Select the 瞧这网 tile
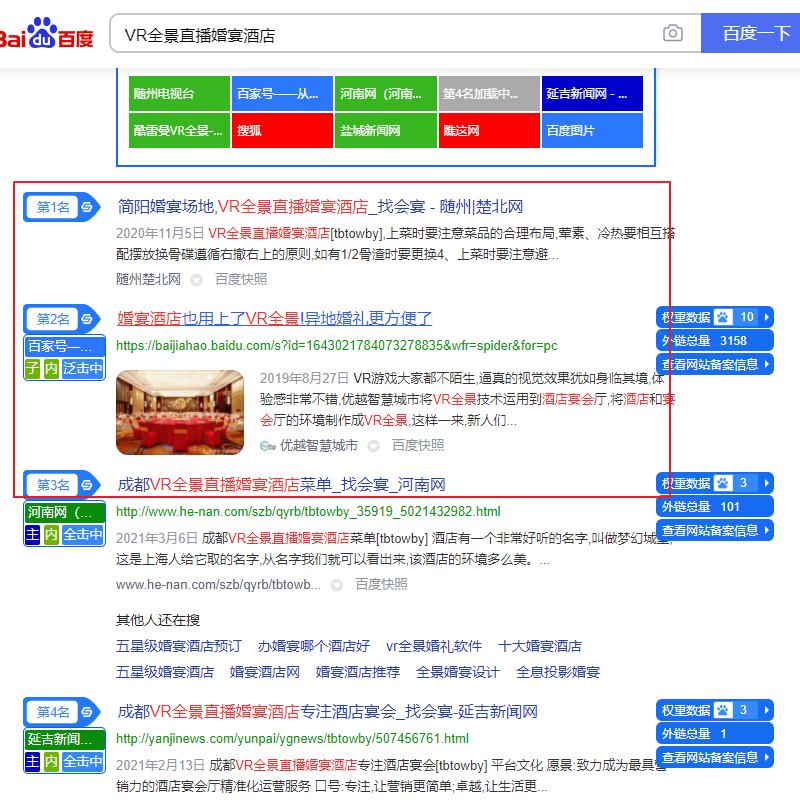Viewport: 800px width, 800px height. tap(489, 131)
